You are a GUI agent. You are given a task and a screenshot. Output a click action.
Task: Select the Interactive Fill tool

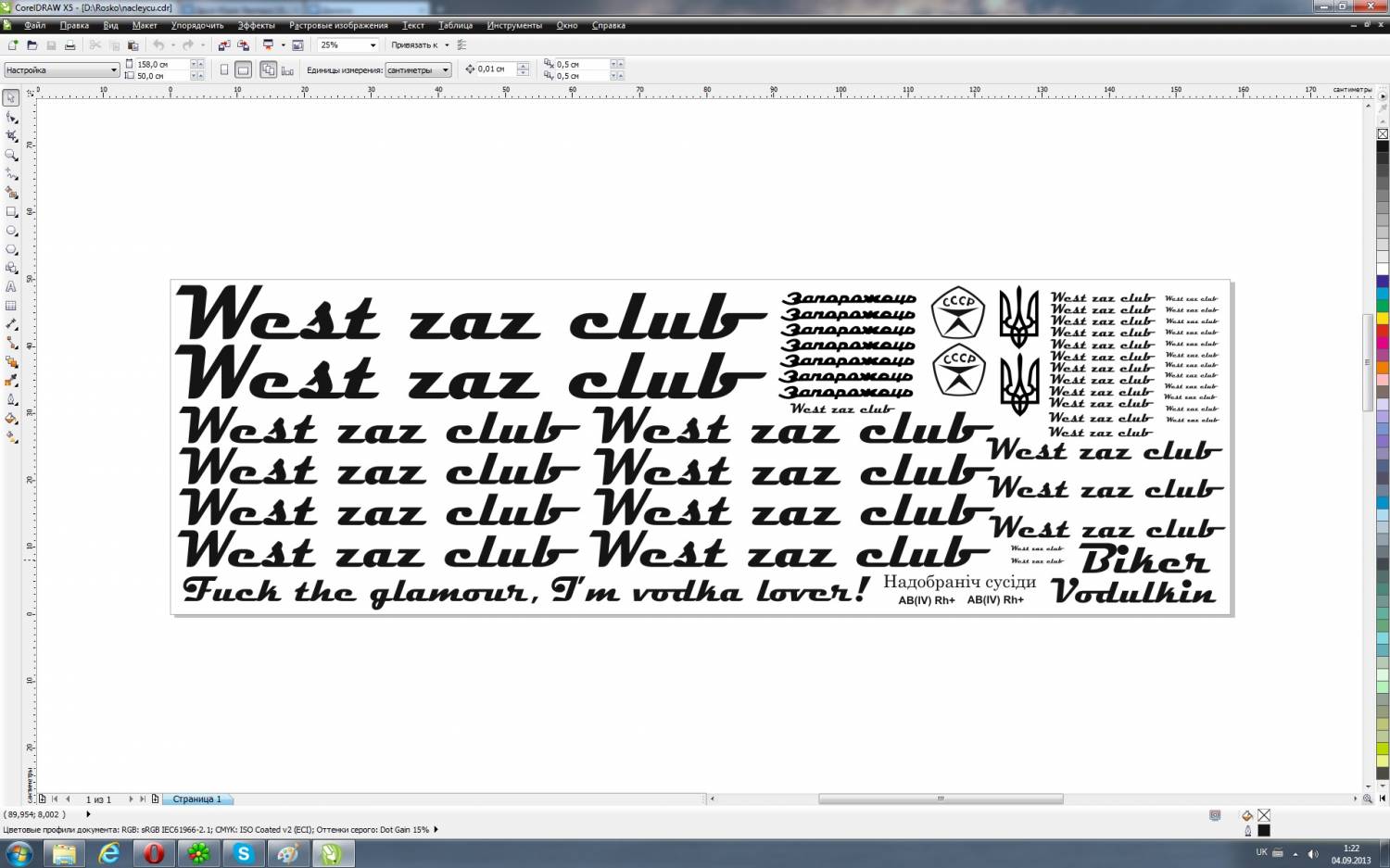[x=11, y=437]
